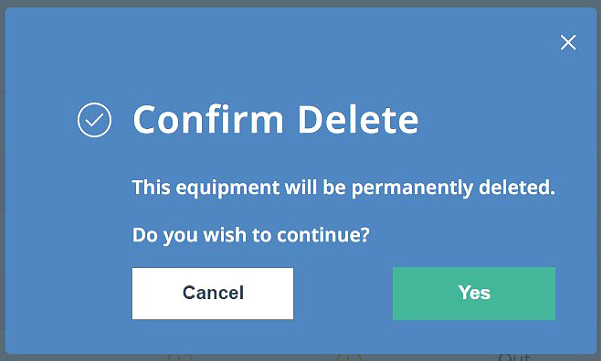This screenshot has width=601, height=361.
Task: Click the circled checkmark icon beside the title
Action: [x=94, y=120]
